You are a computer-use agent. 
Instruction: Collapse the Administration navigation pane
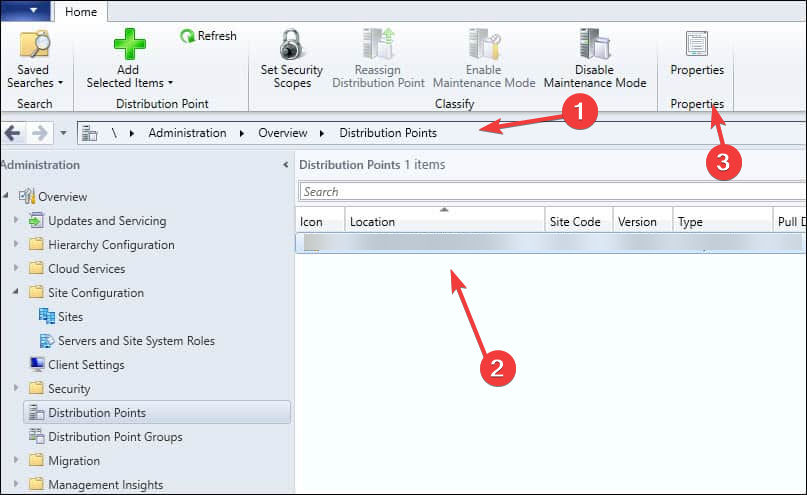[x=286, y=165]
